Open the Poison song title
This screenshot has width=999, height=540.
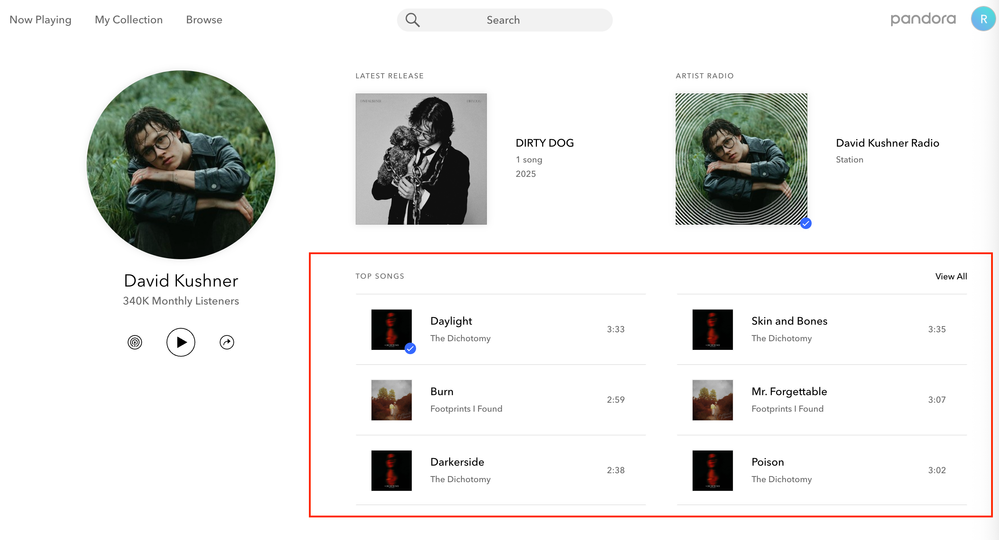[767, 462]
